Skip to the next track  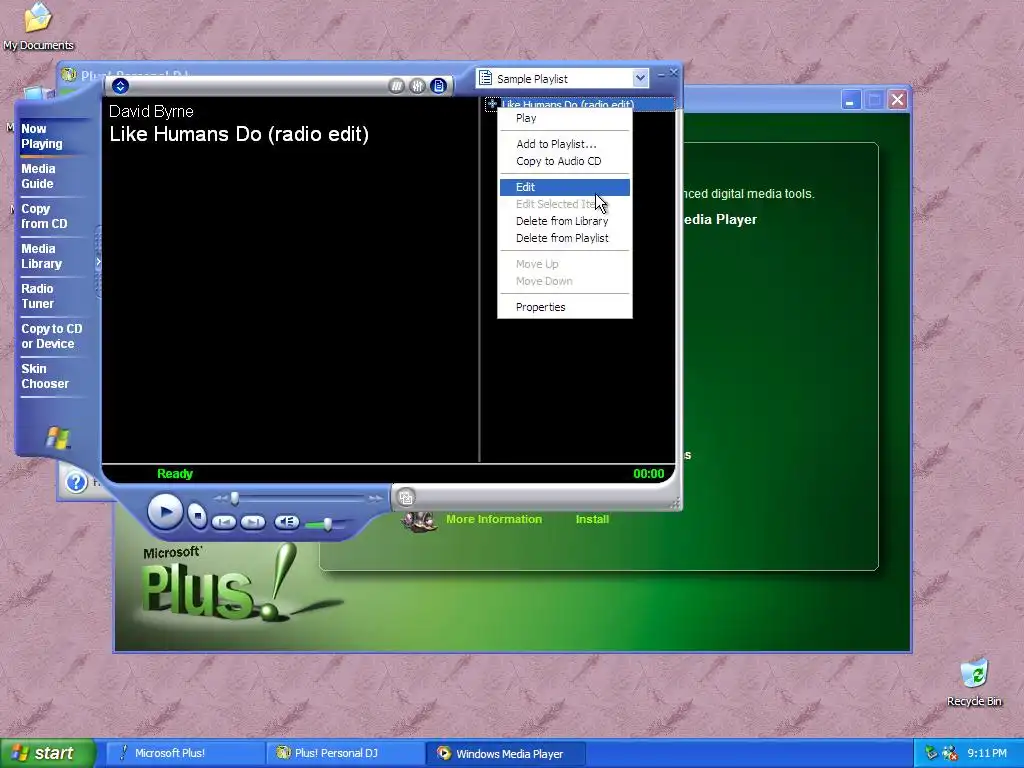(253, 522)
